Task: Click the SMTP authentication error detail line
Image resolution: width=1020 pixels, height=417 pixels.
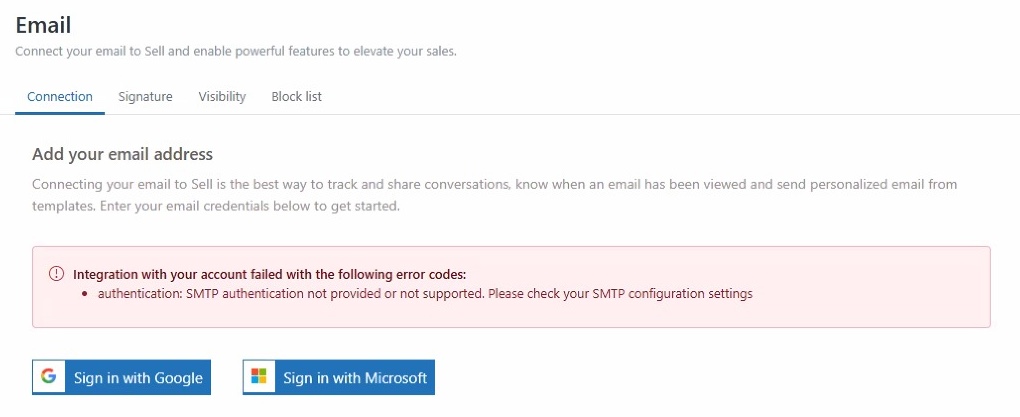Action: pos(424,294)
